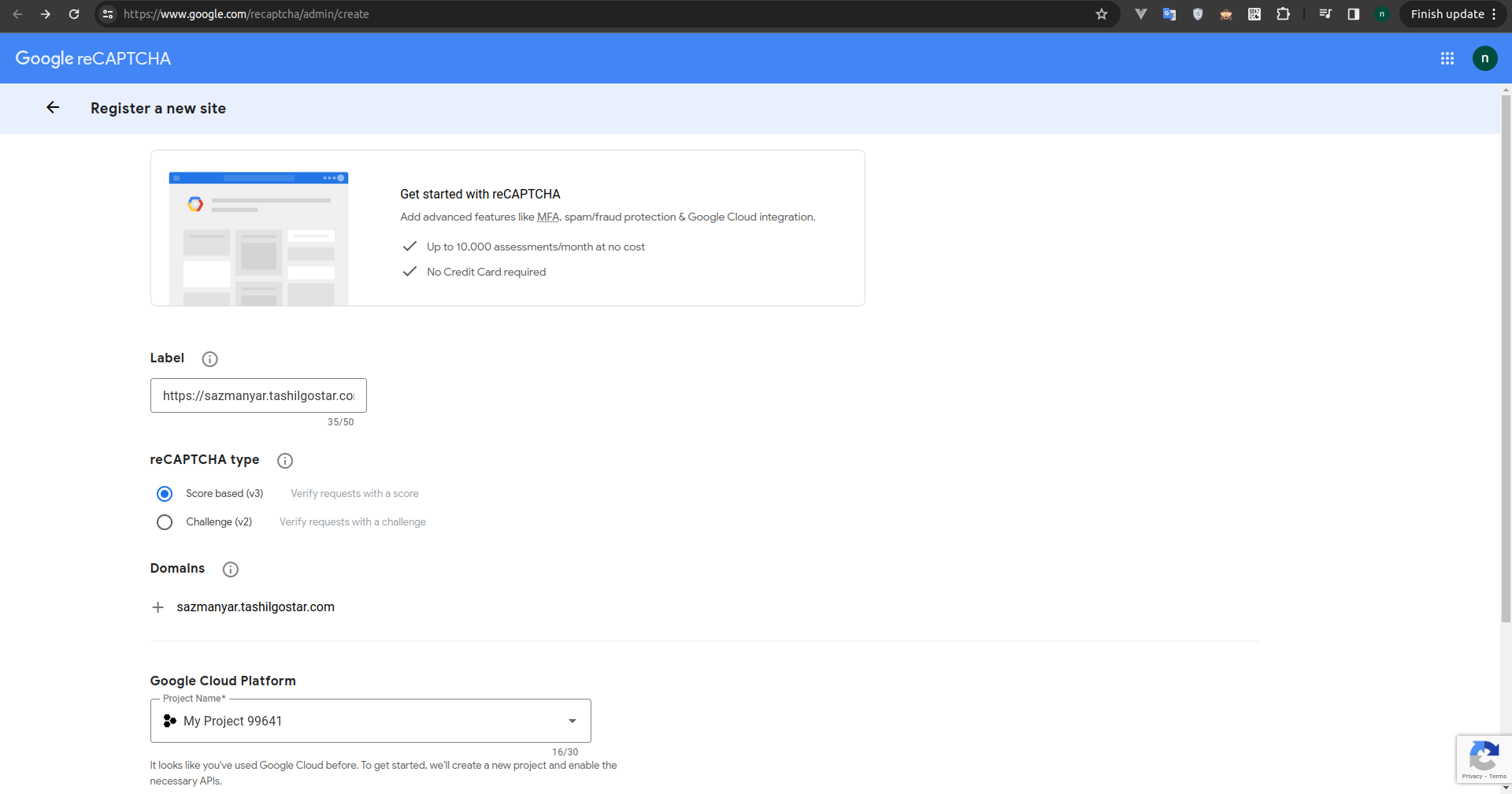
Task: Click the Label text input field
Action: pyautogui.click(x=258, y=395)
